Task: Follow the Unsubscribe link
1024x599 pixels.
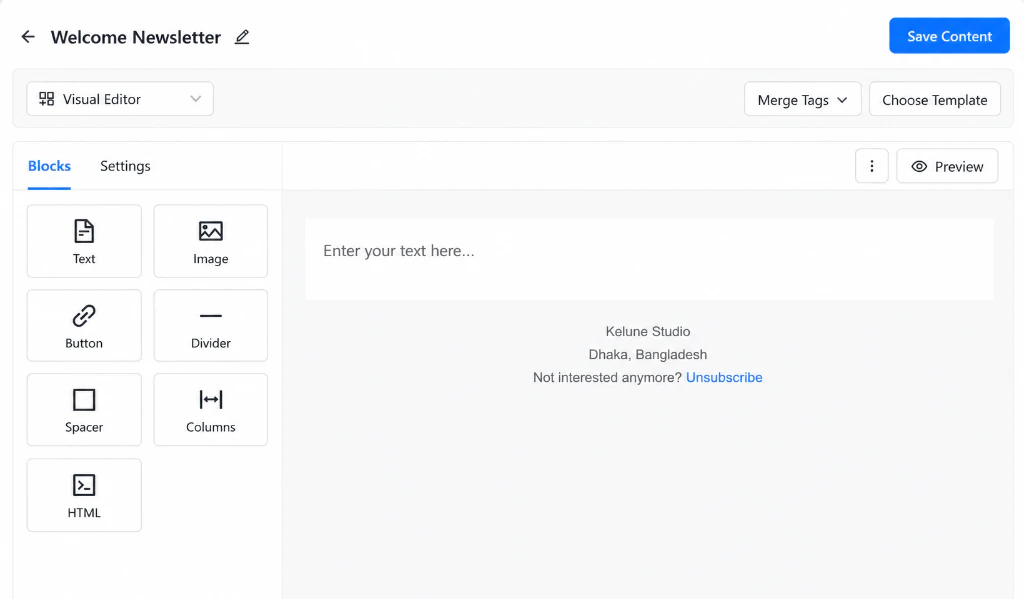Action: [724, 378]
